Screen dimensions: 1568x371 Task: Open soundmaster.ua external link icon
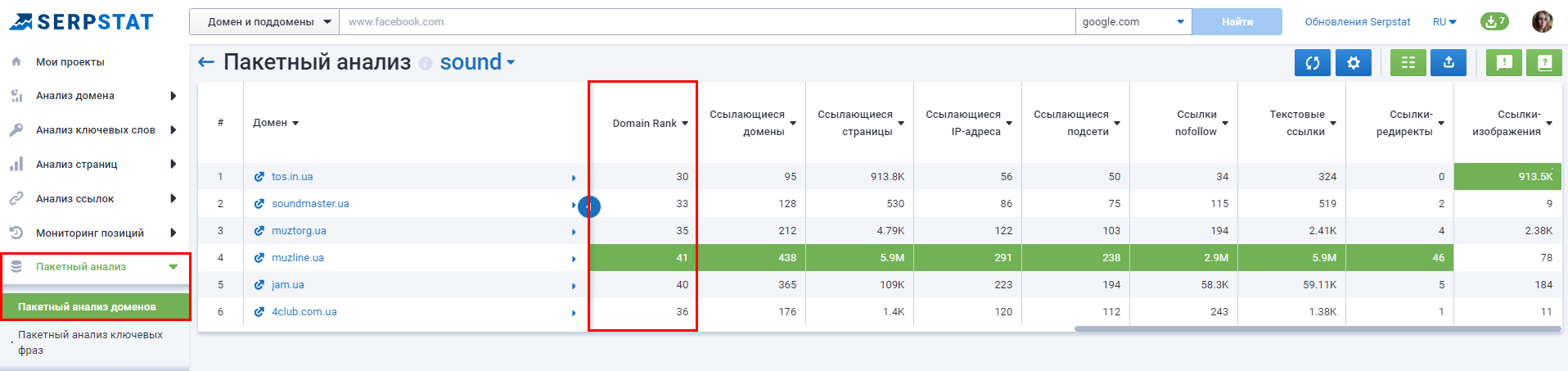(x=259, y=203)
